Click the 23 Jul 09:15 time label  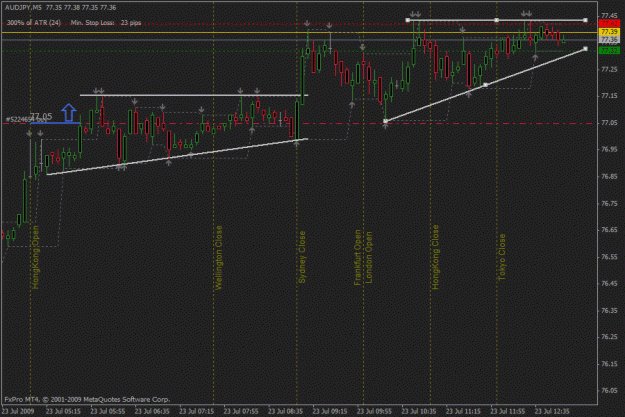pos(330,411)
